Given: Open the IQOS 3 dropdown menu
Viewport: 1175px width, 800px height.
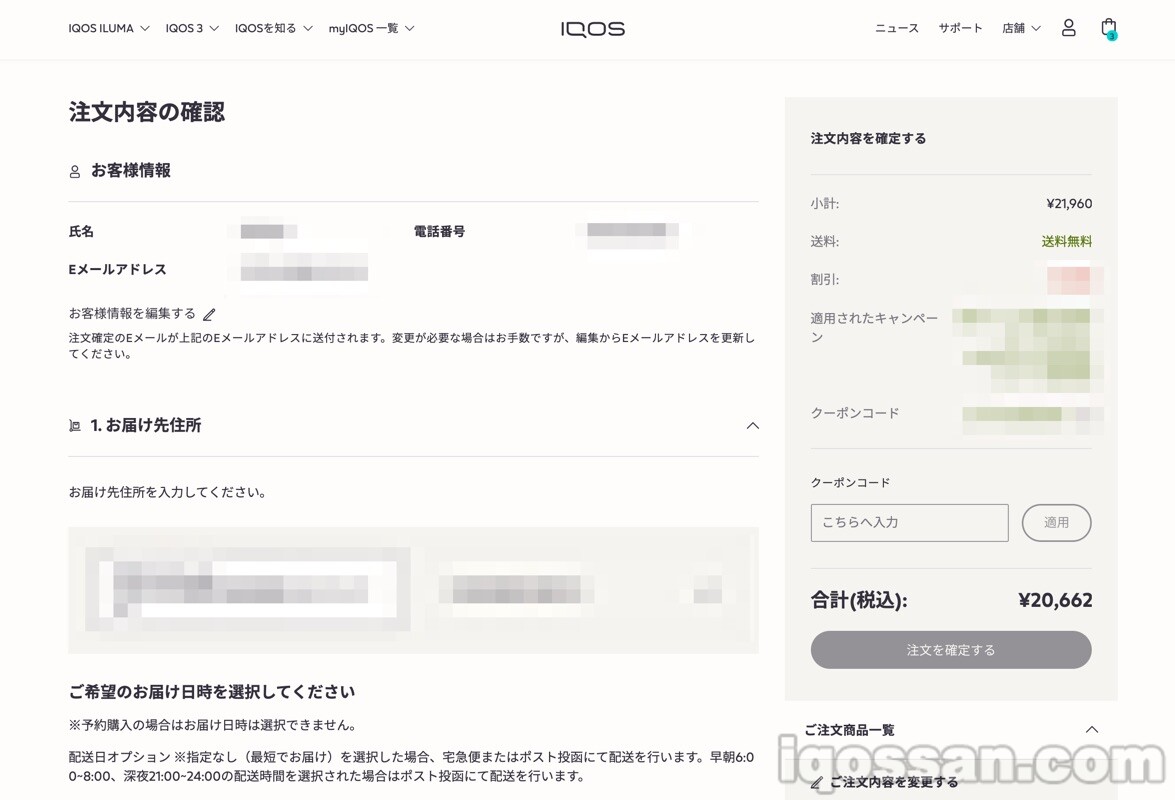Looking at the screenshot, I should pos(192,29).
